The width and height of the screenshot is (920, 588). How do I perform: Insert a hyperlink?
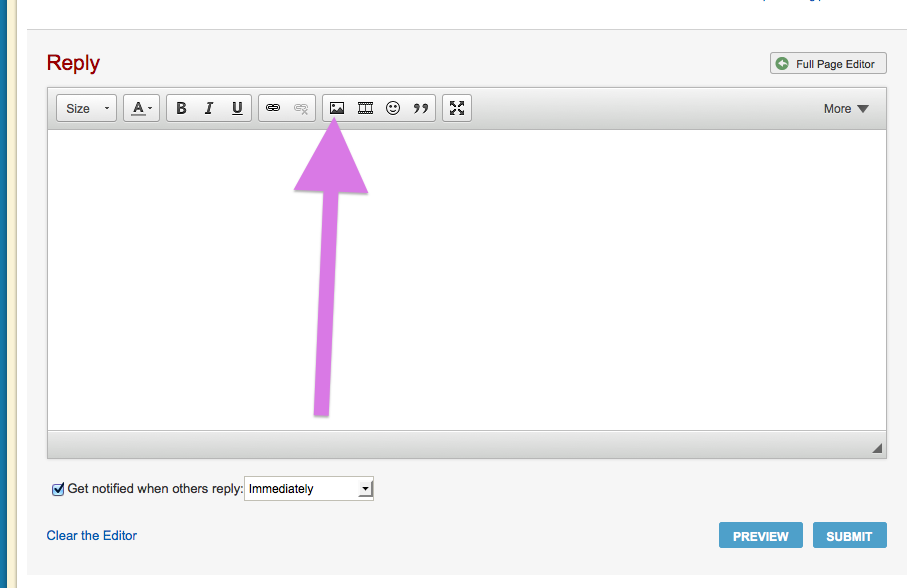pos(273,108)
